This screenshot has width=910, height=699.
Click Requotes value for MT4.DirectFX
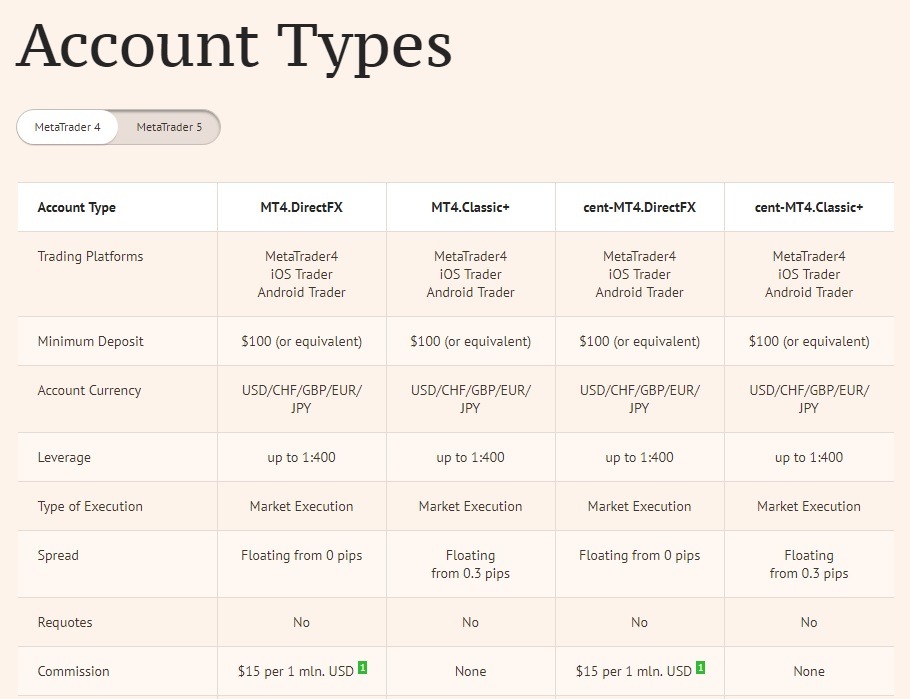click(x=302, y=622)
